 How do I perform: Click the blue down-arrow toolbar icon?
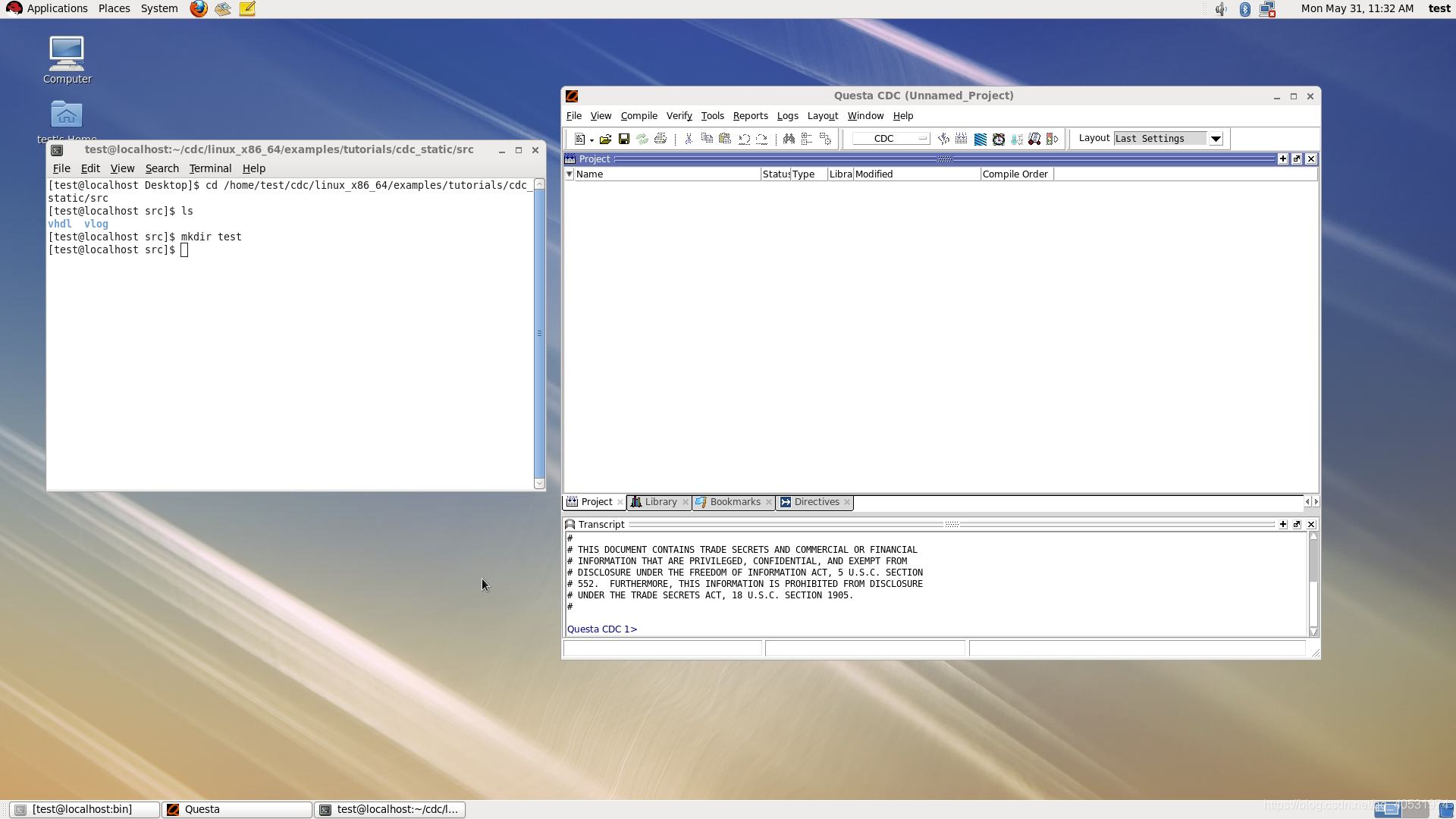tap(1017, 139)
